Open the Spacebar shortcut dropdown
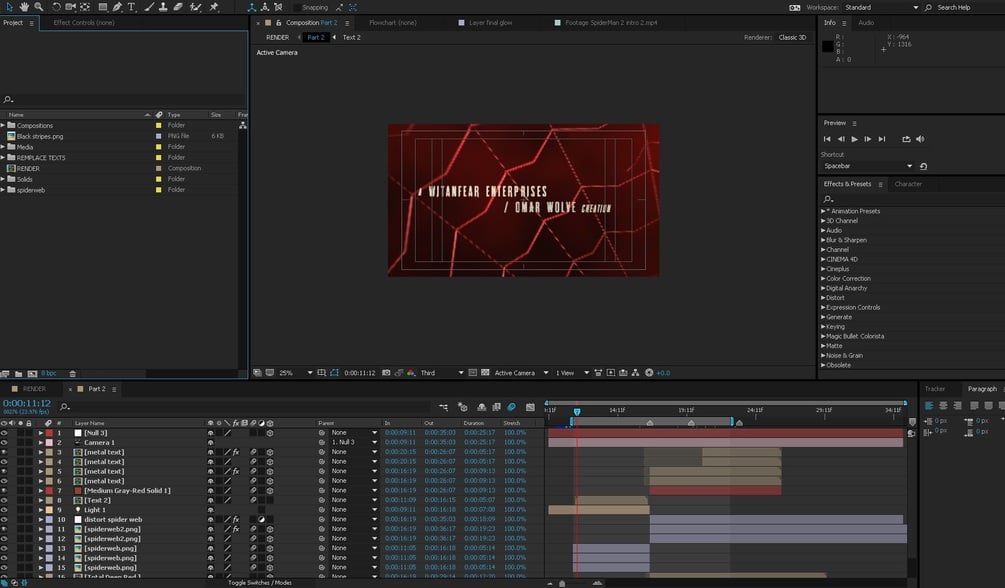This screenshot has height=588, width=1005. point(868,166)
